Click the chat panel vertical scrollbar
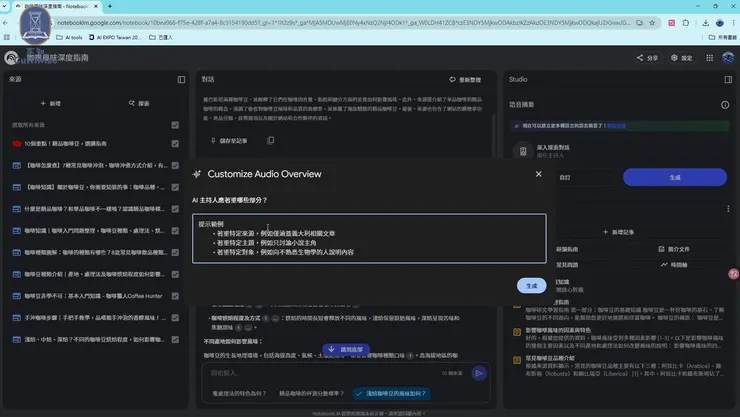The height and width of the screenshot is (417, 740). coord(494,137)
